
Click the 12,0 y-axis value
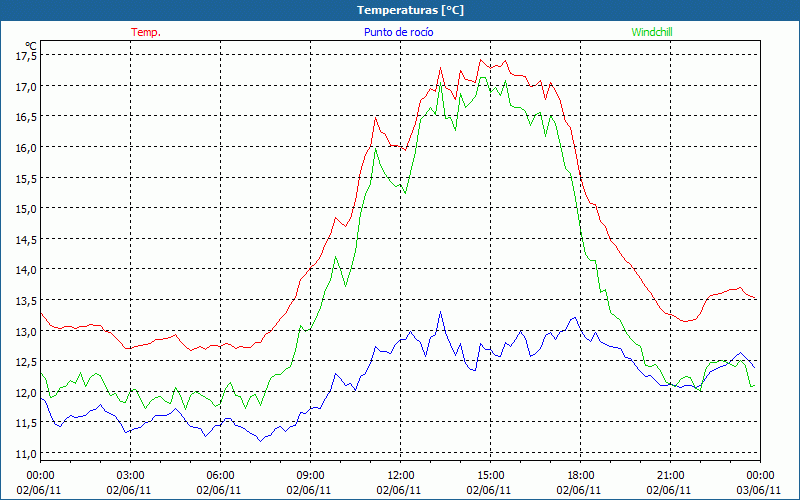pos(26,392)
